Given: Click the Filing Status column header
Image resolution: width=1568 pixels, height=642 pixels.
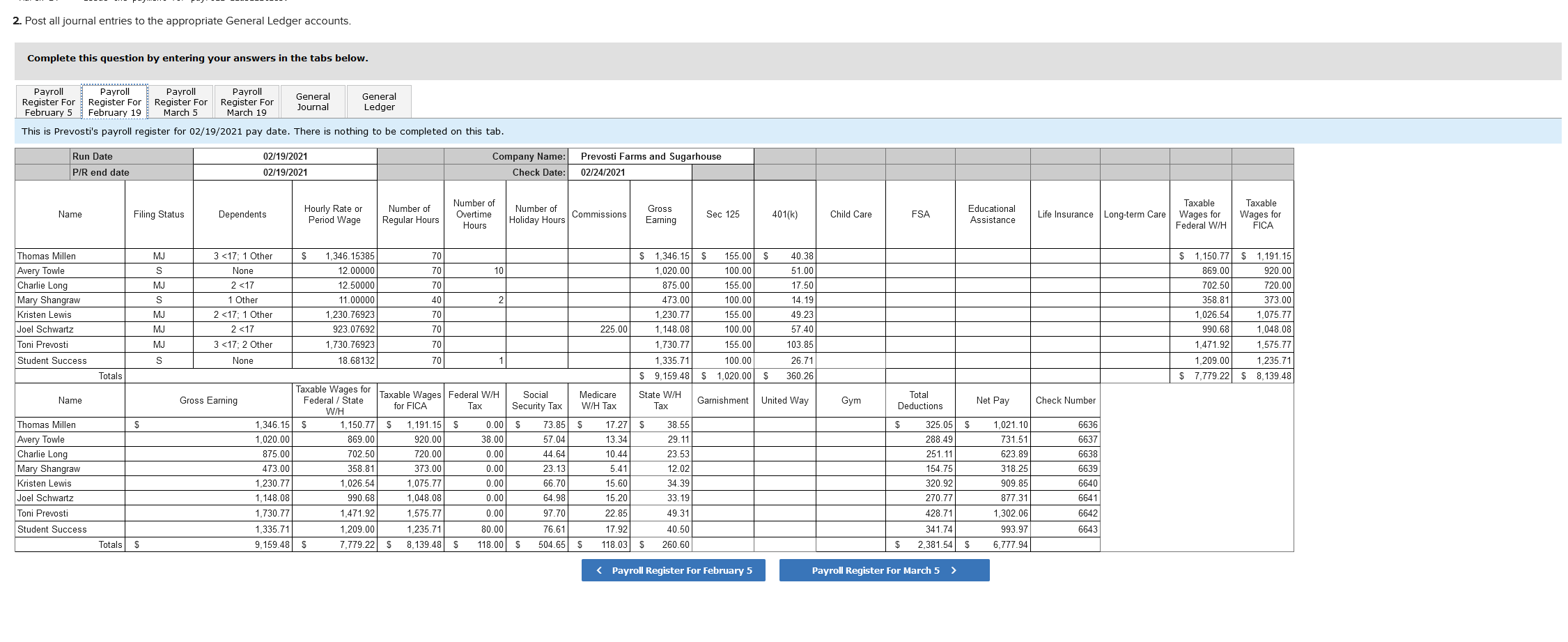Looking at the screenshot, I should pos(159,214).
